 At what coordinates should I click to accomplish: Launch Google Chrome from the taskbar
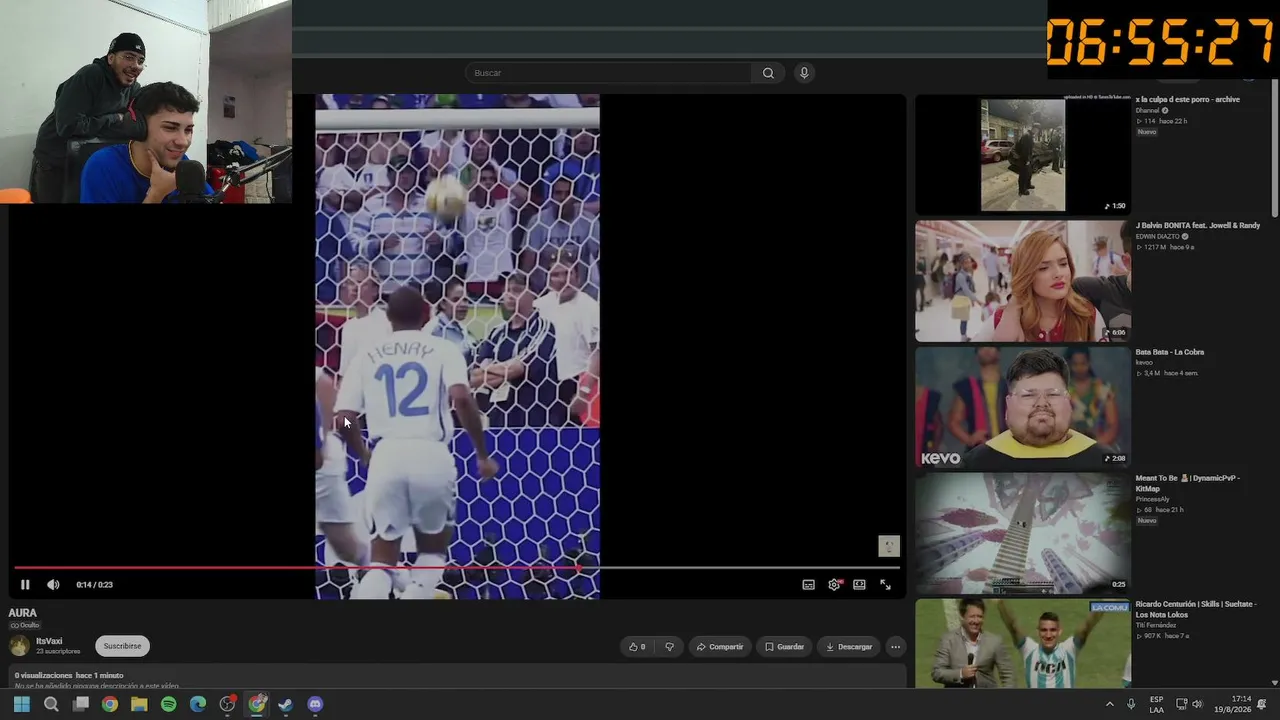click(x=110, y=704)
